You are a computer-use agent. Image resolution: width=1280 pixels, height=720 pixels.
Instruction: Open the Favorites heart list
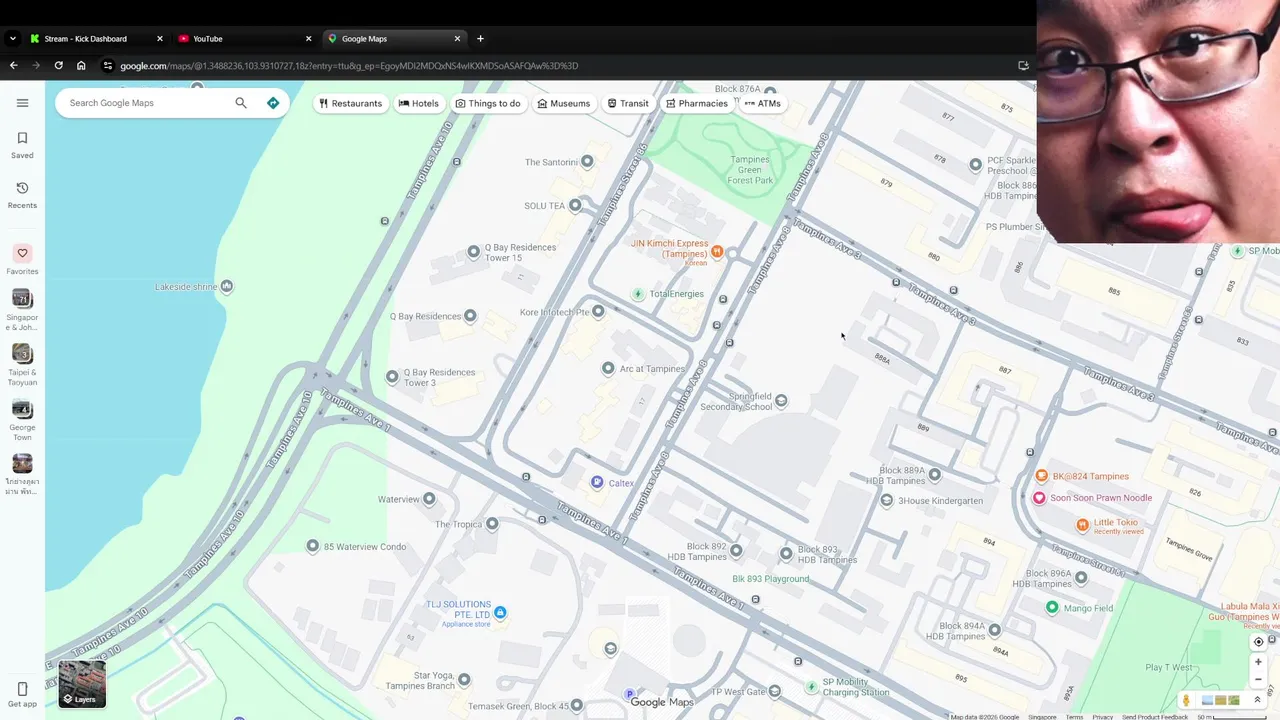click(22, 253)
